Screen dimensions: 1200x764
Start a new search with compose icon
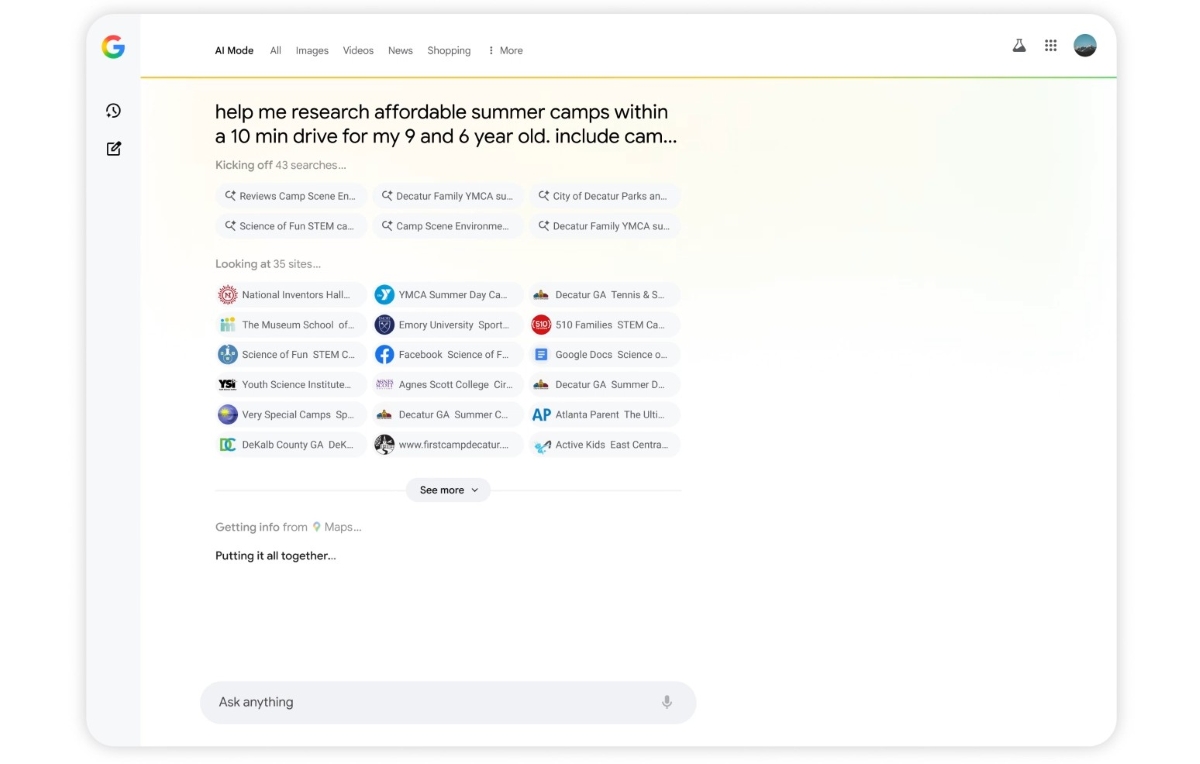113,148
